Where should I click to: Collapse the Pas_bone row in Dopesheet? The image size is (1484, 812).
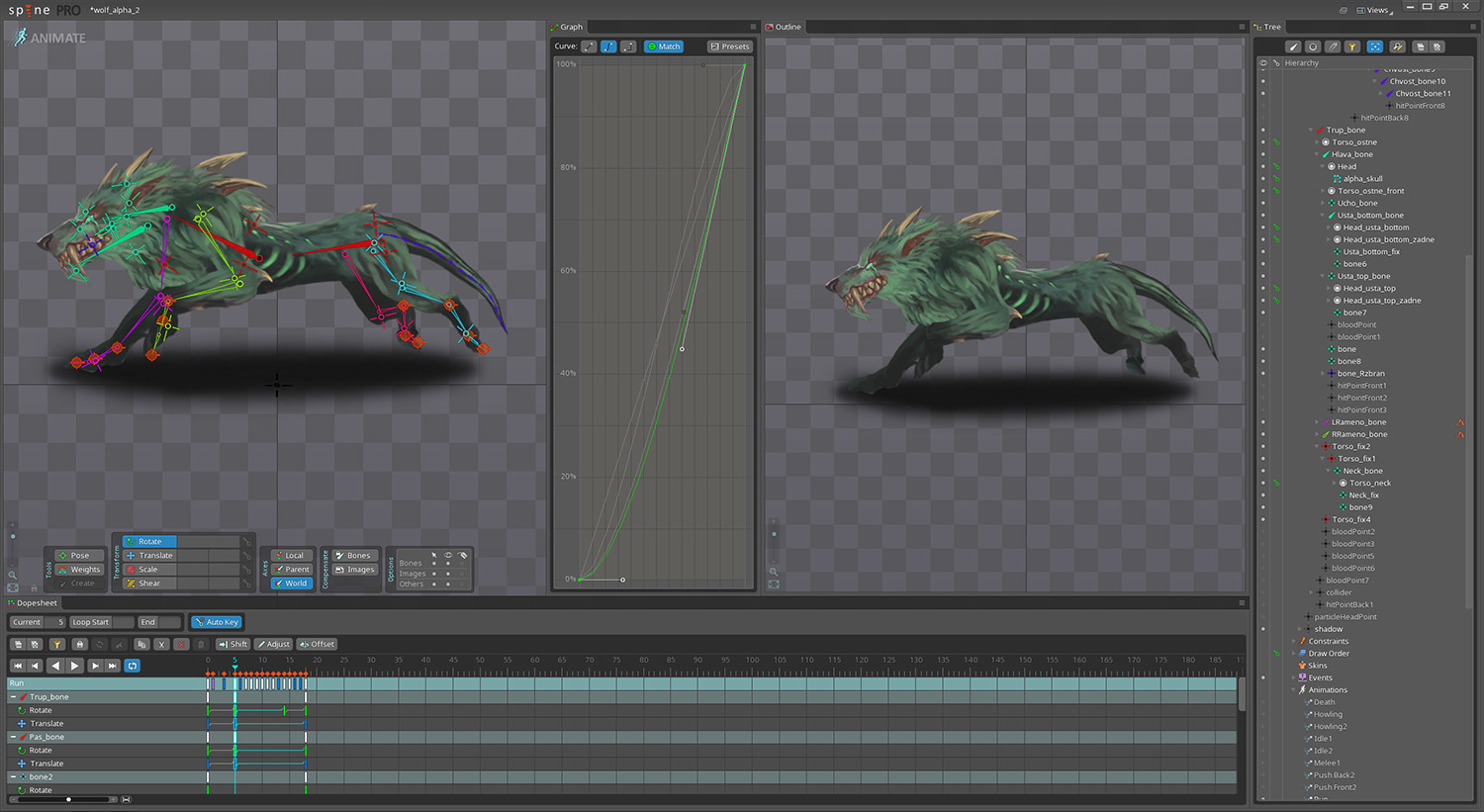(x=13, y=737)
